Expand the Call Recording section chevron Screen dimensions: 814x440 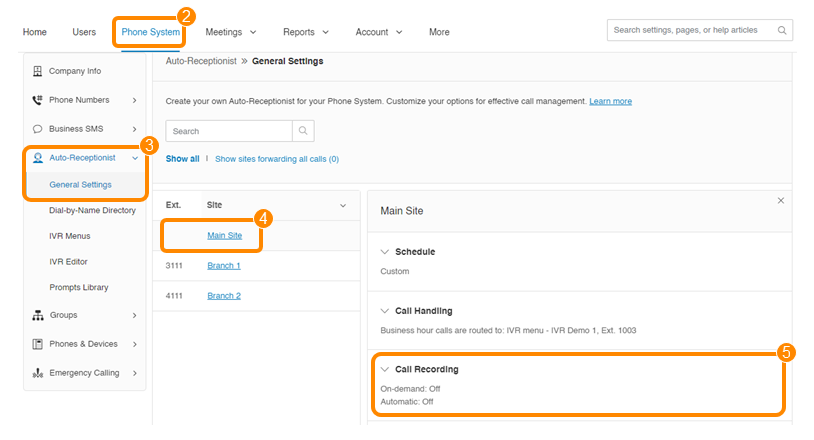click(385, 370)
